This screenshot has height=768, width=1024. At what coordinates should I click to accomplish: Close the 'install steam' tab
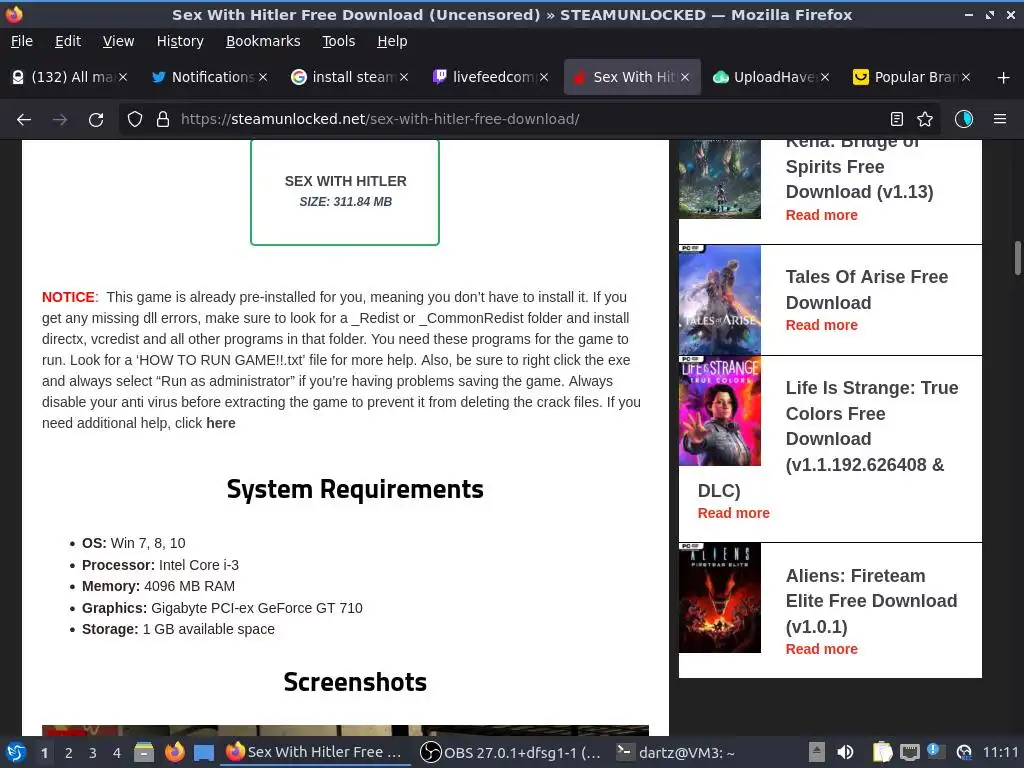404,77
